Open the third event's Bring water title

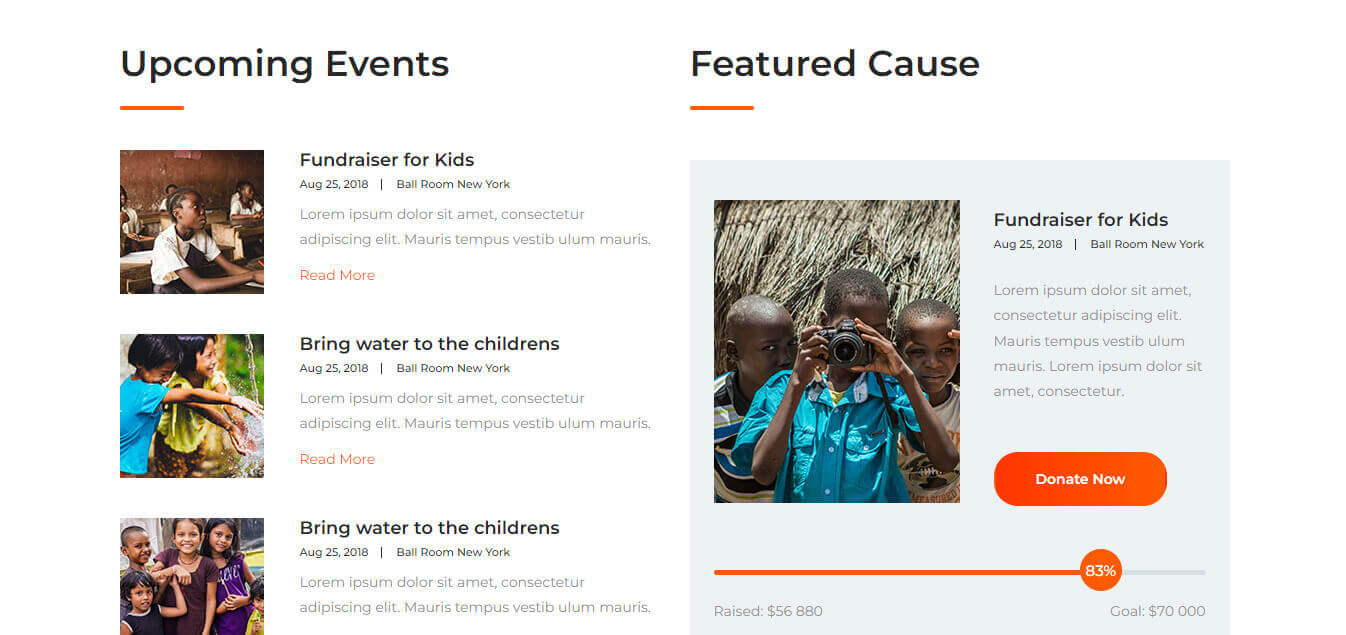pos(429,528)
